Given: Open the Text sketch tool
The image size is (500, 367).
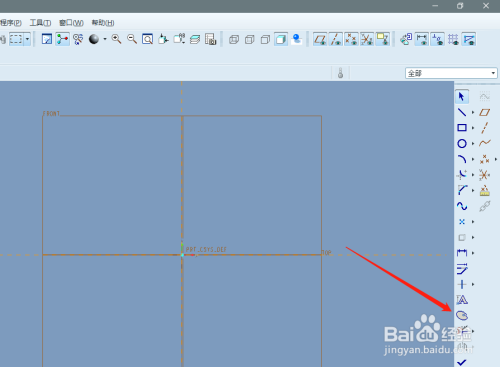Looking at the screenshot, I should click(462, 300).
